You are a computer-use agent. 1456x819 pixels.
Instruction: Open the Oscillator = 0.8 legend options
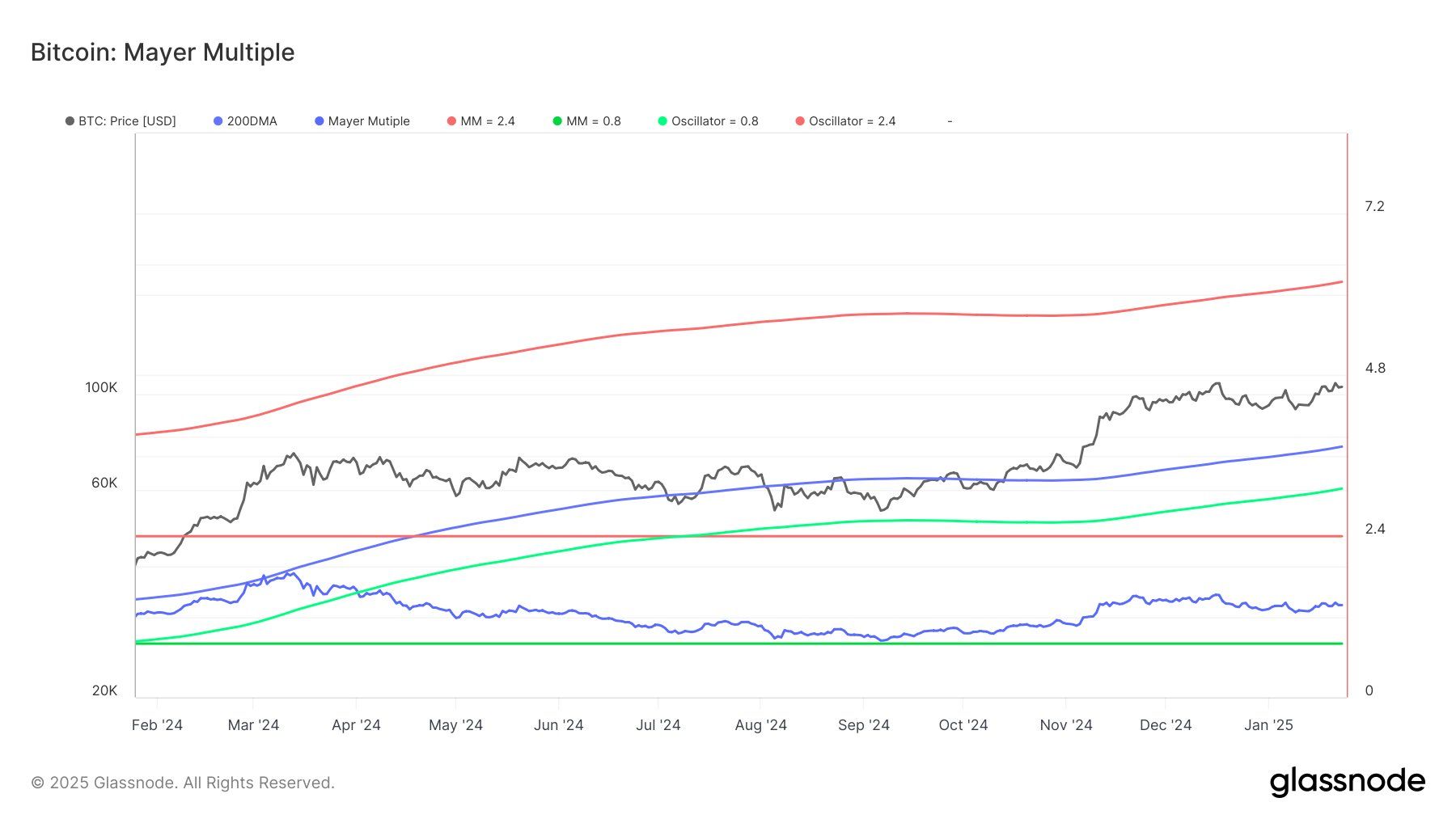tap(715, 120)
